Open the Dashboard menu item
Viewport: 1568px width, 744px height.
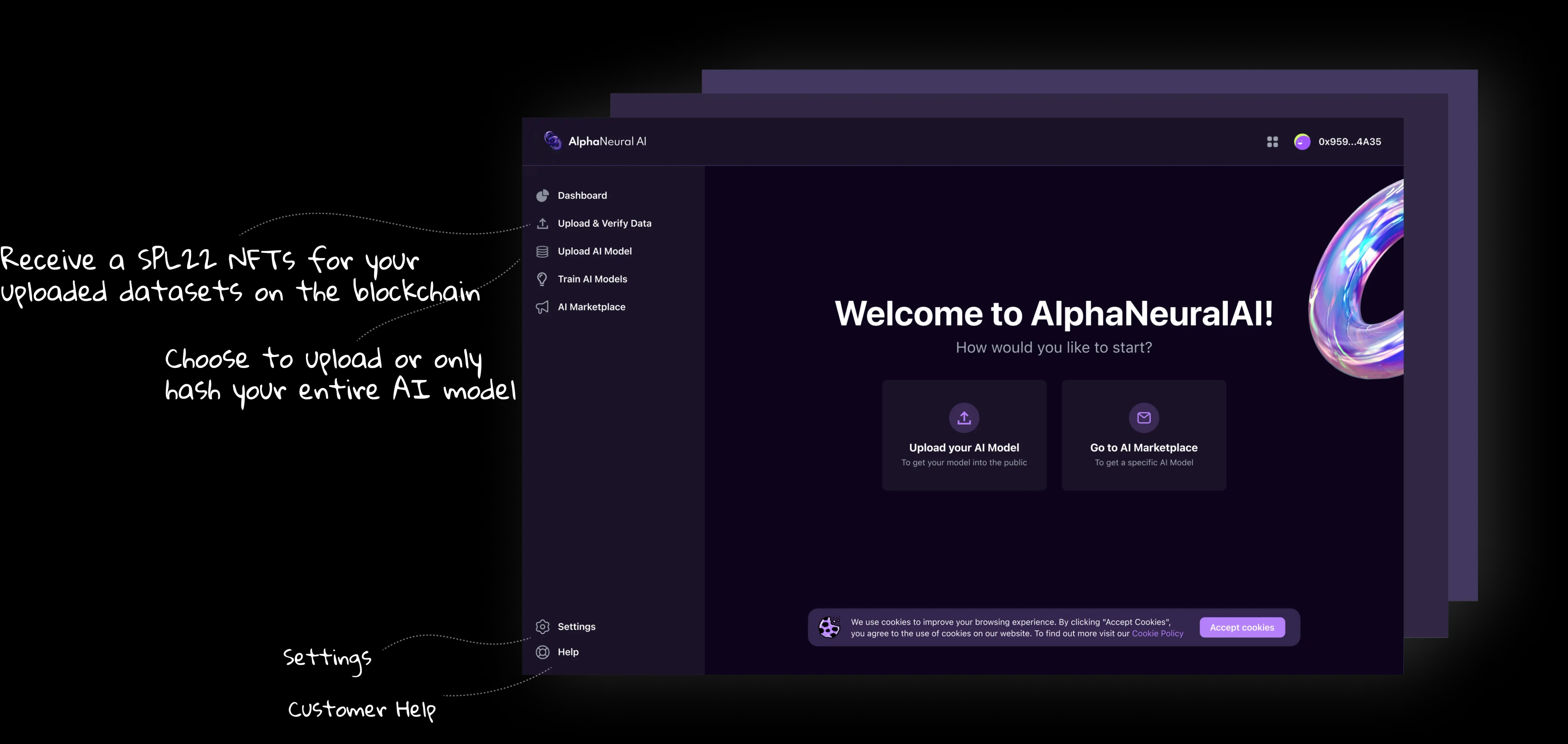pos(582,196)
